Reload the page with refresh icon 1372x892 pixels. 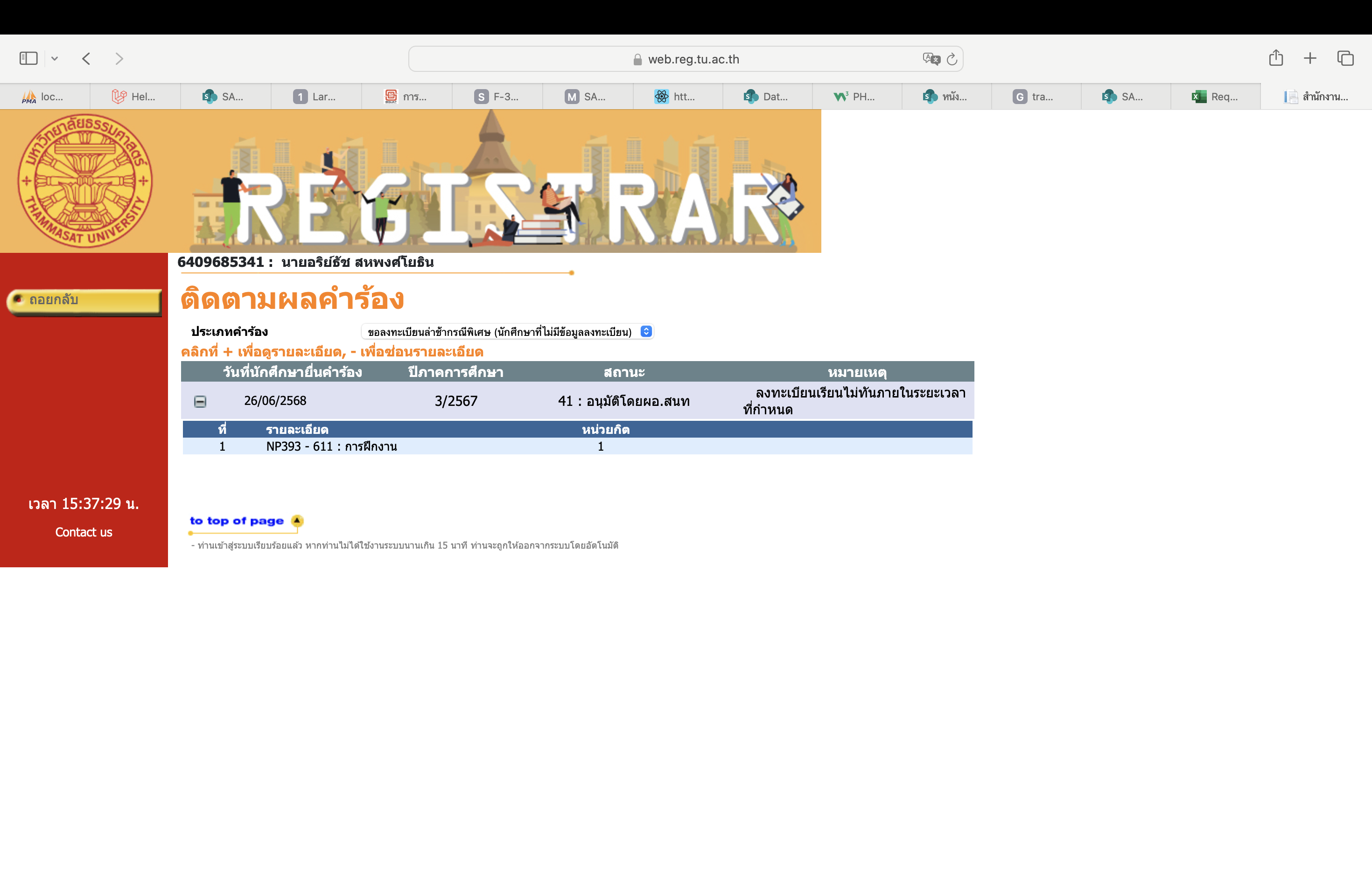pyautogui.click(x=952, y=59)
